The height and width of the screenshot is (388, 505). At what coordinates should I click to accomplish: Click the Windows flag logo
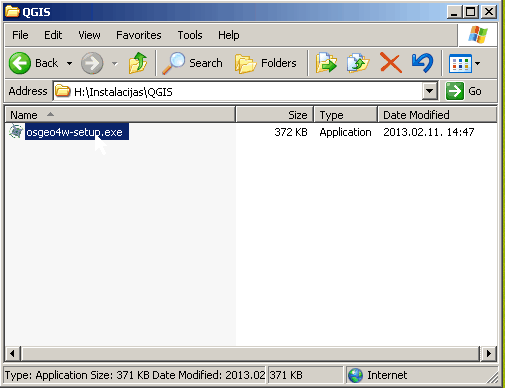point(478,35)
